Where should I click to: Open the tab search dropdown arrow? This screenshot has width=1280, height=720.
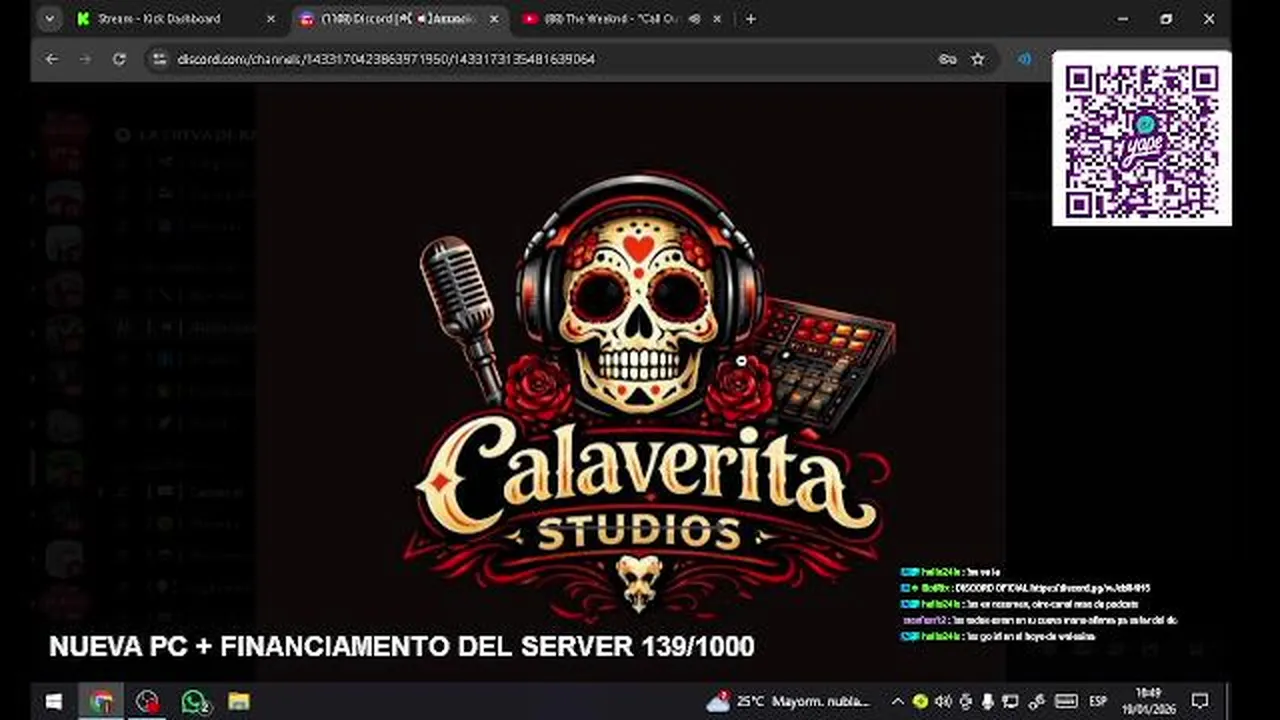[50, 19]
